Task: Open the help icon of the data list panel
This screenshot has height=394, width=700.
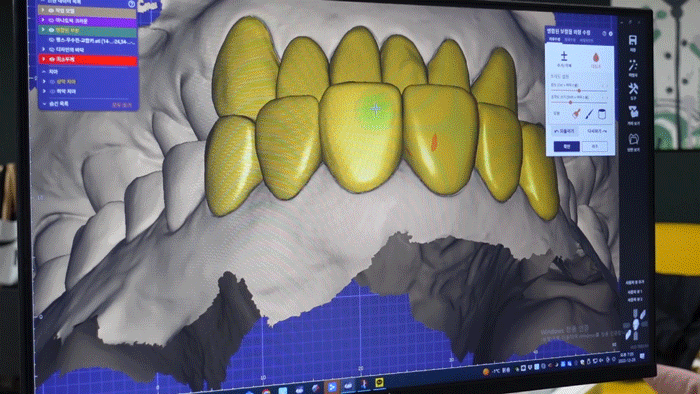Action: tap(131, 4)
